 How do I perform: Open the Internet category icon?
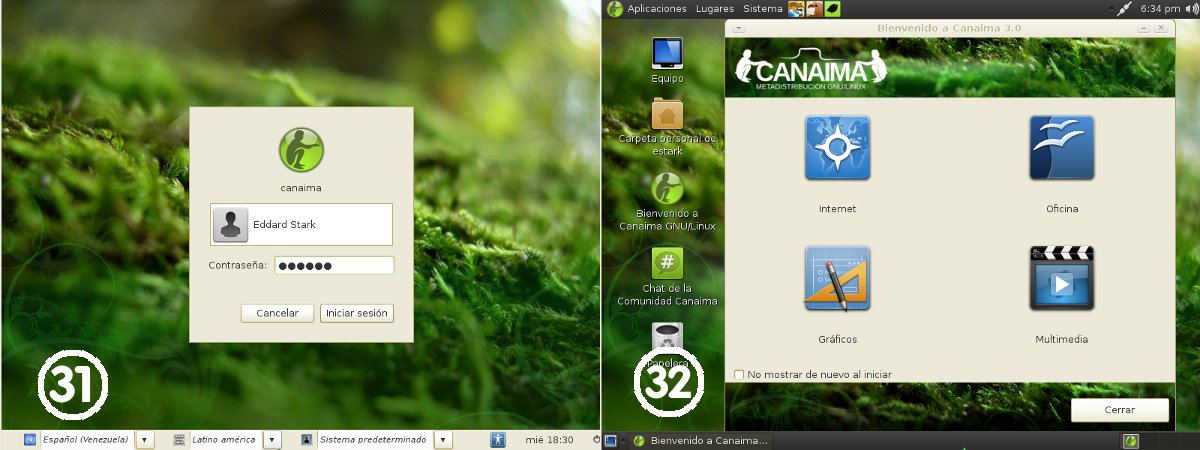click(x=837, y=147)
